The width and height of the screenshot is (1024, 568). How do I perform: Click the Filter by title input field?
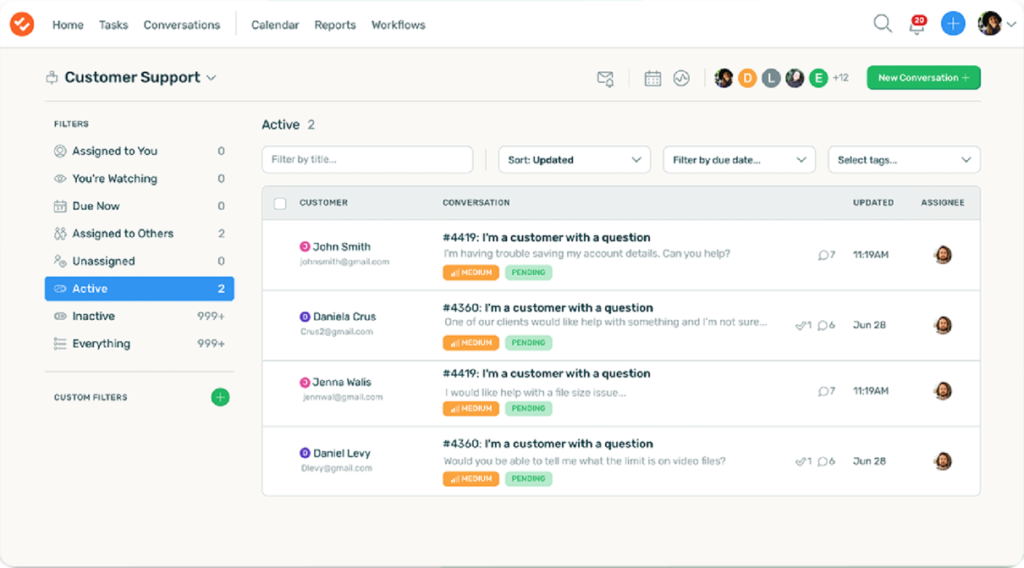(367, 160)
